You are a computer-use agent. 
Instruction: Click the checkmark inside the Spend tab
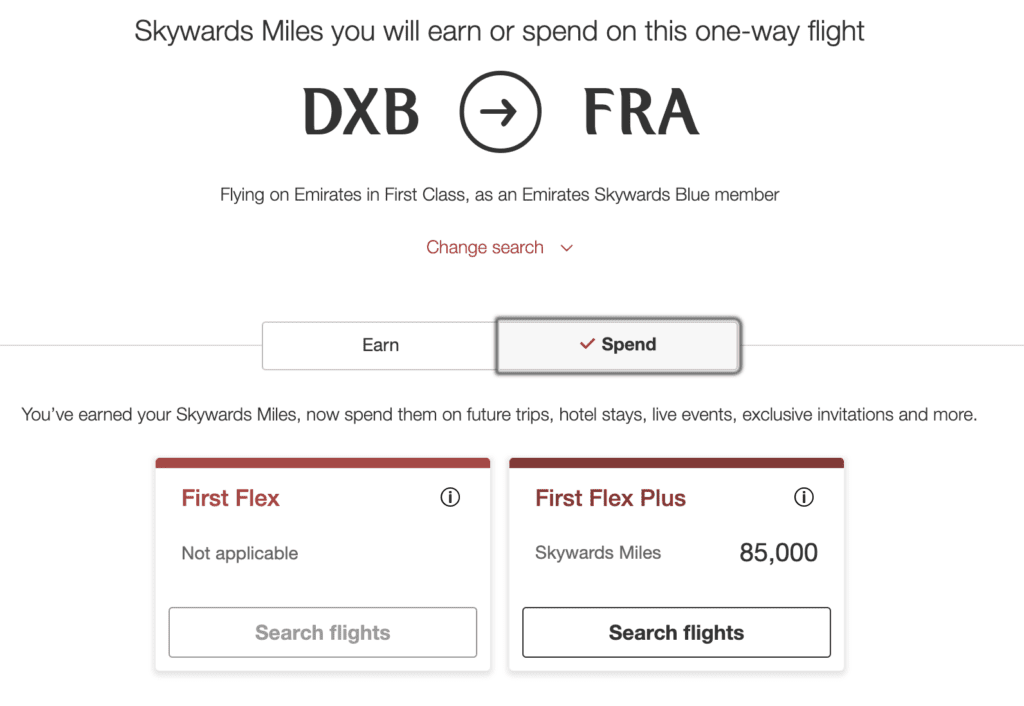pos(585,344)
